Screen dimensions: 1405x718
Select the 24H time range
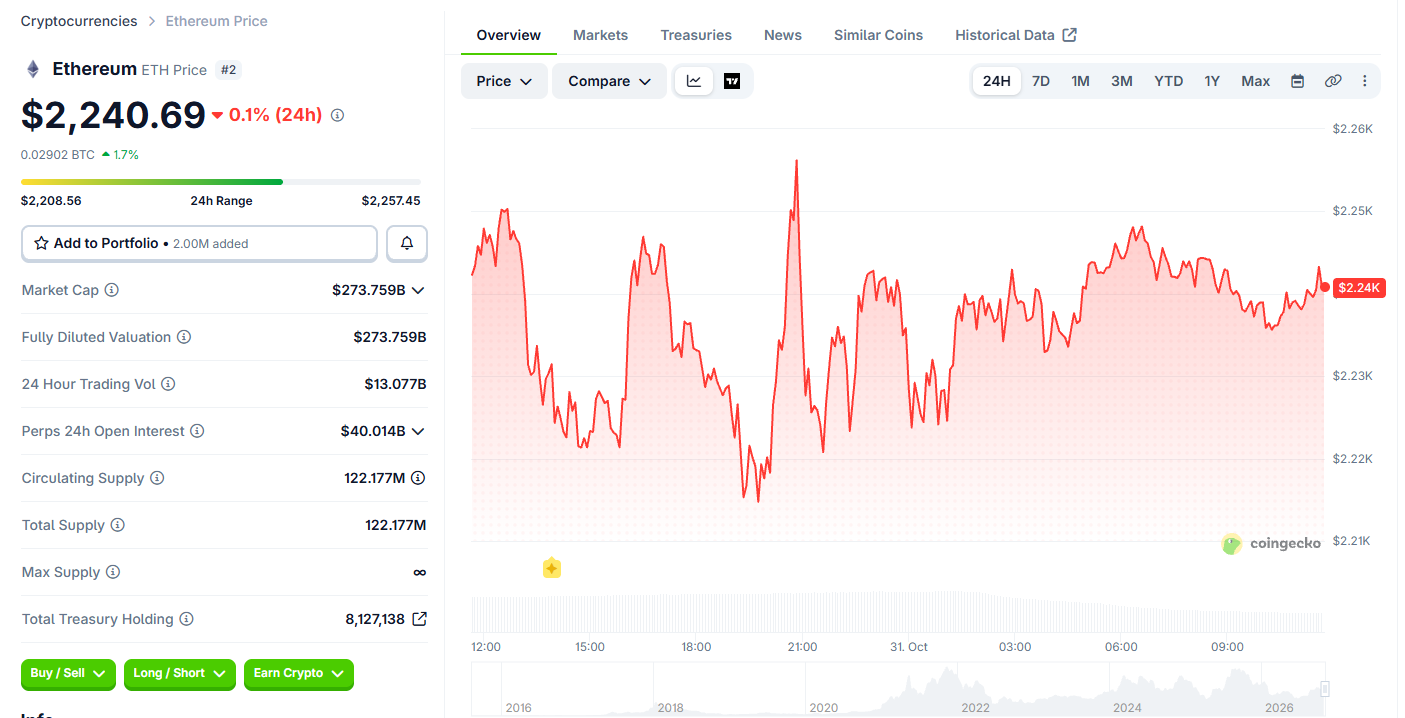tap(997, 81)
